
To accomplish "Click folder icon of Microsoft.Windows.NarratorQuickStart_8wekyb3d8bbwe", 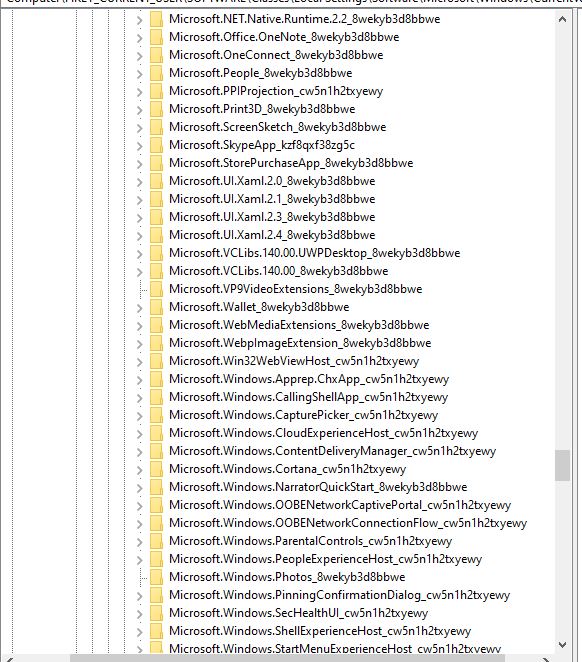I will click(x=156, y=487).
